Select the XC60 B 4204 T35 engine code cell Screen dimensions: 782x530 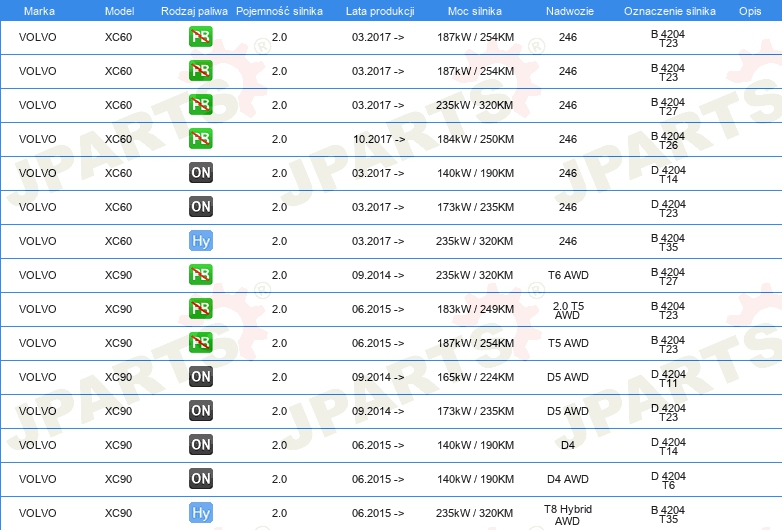(x=668, y=242)
